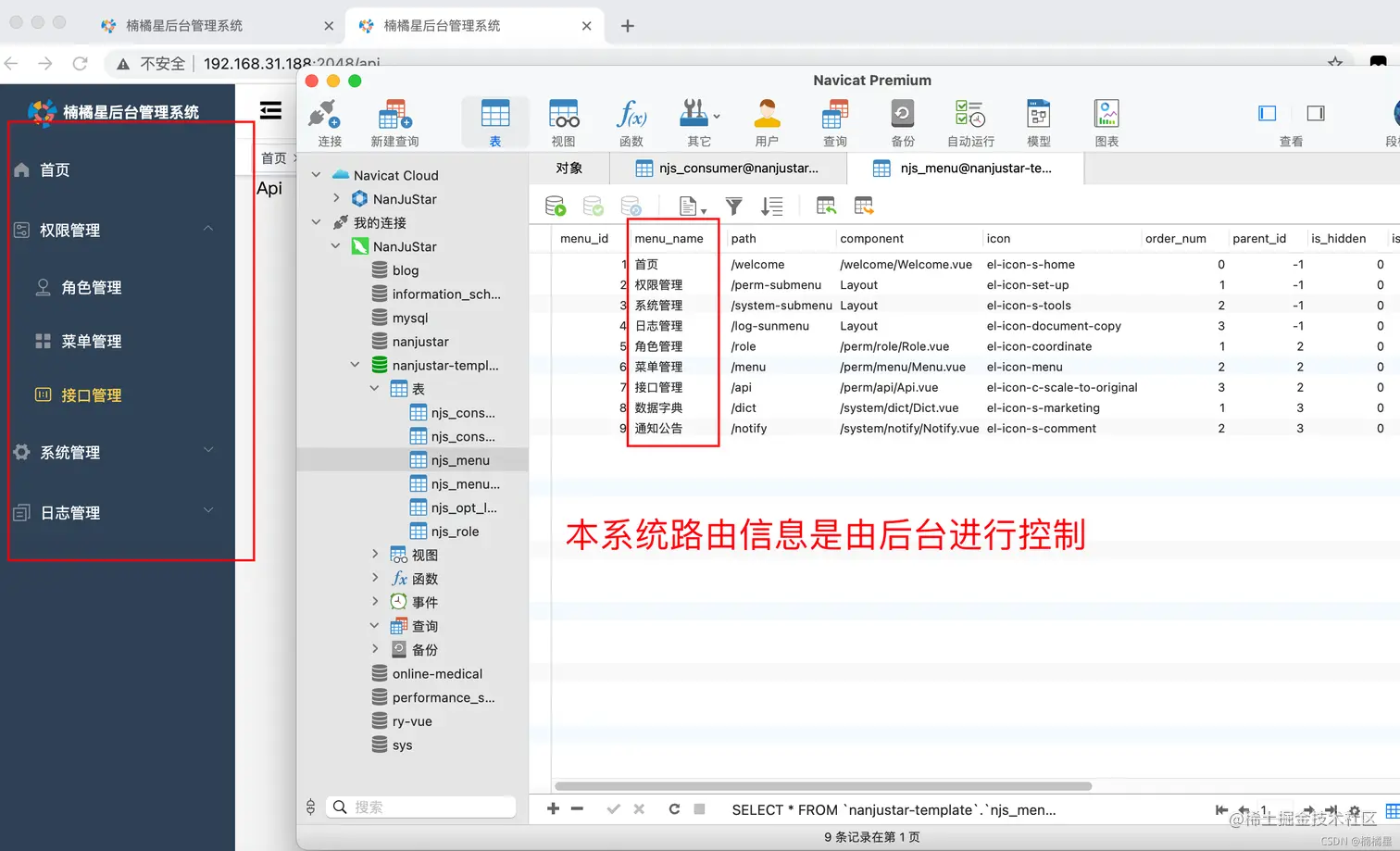Open 接口管理 in the sidebar menu
Screen dimensions: 1400x851
tap(94, 394)
